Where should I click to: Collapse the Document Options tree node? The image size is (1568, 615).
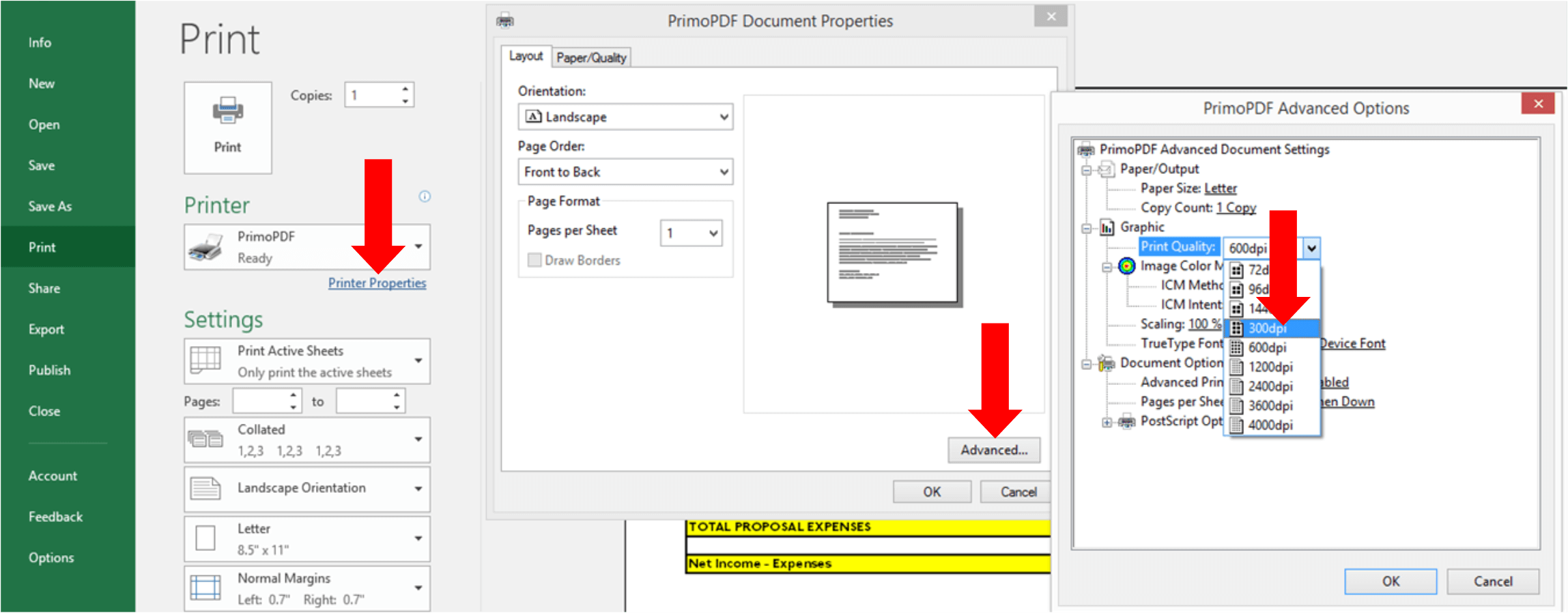(x=1086, y=364)
